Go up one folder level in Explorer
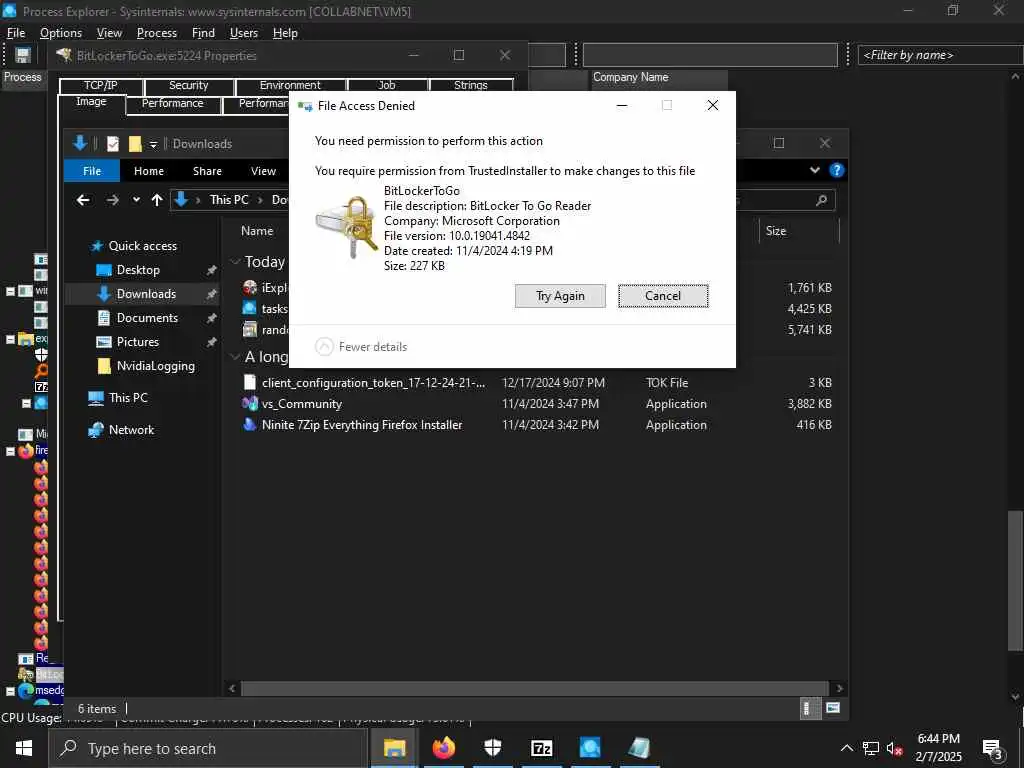Viewport: 1024px width, 768px height. pyautogui.click(x=157, y=200)
